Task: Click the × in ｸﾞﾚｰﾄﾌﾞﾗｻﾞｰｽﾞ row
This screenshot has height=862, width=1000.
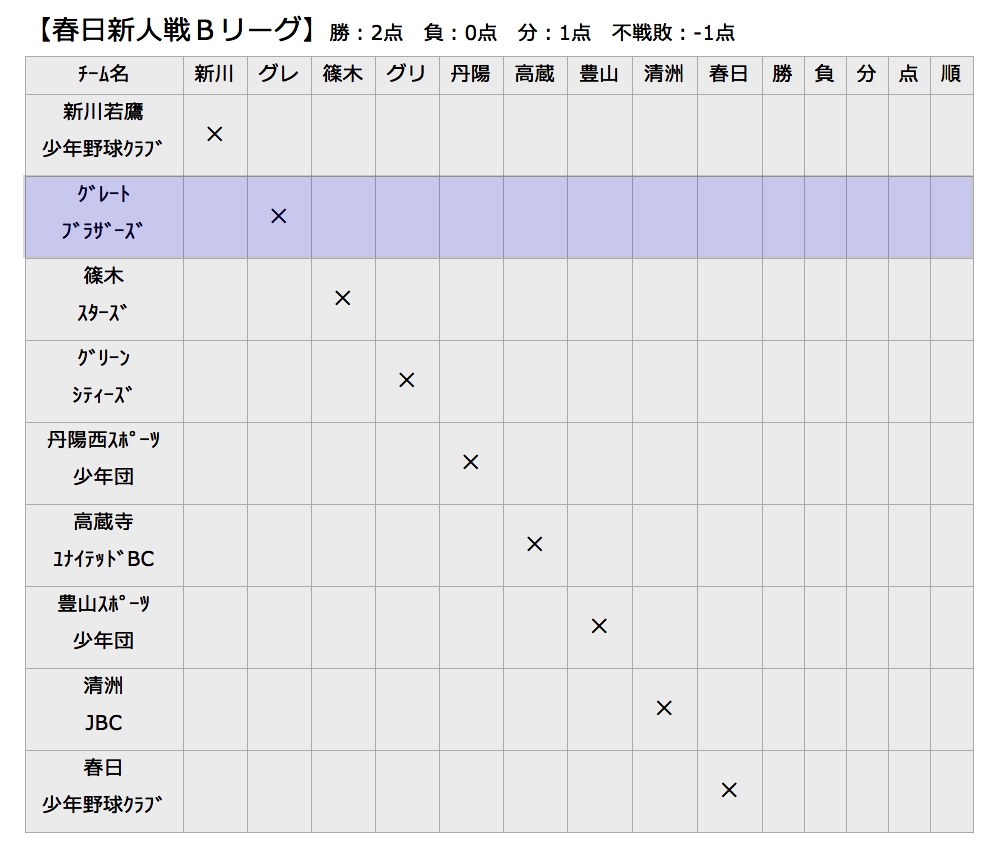Action: coord(279,216)
